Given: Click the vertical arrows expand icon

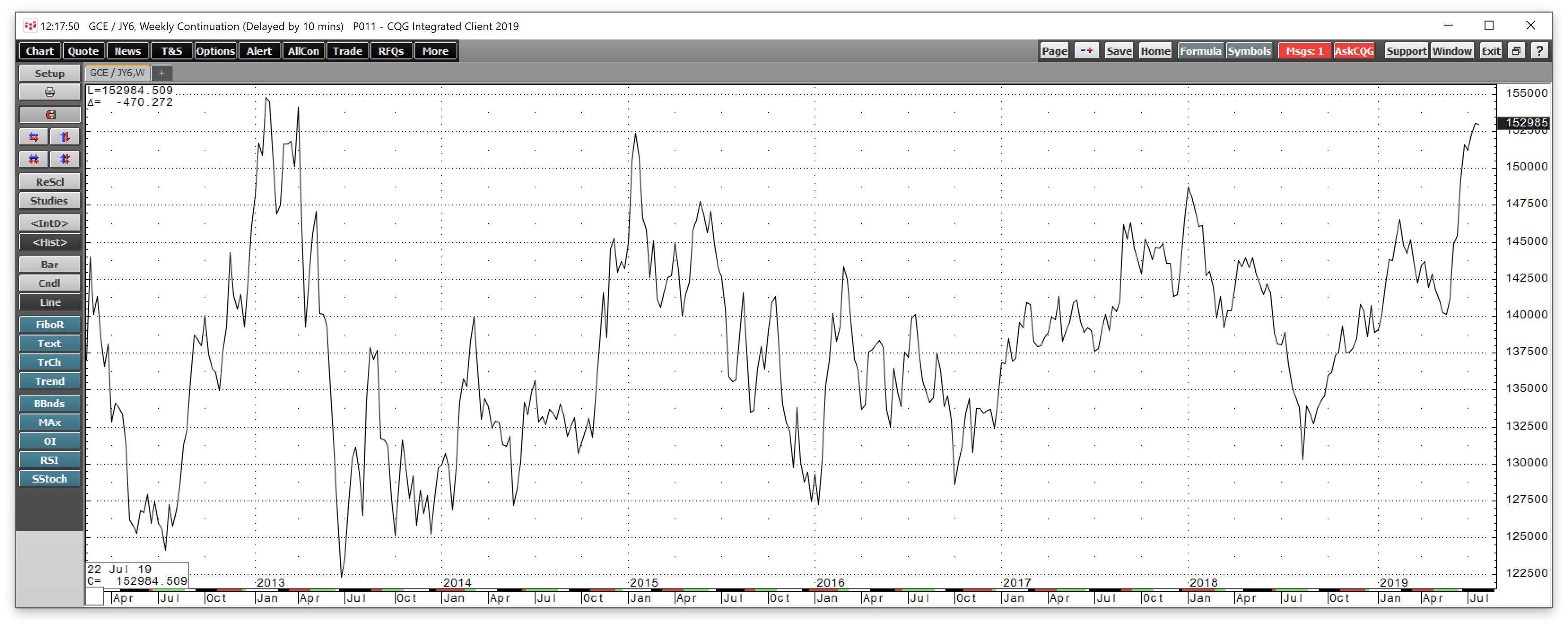Looking at the screenshot, I should tap(65, 137).
